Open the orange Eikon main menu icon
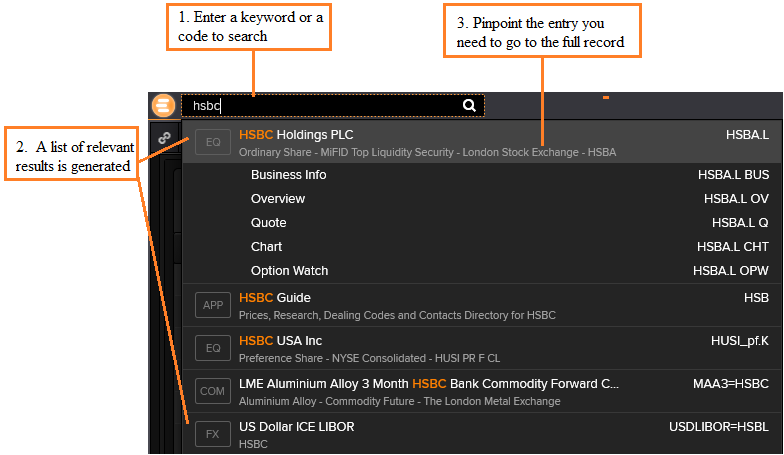784x455 pixels. click(x=164, y=106)
